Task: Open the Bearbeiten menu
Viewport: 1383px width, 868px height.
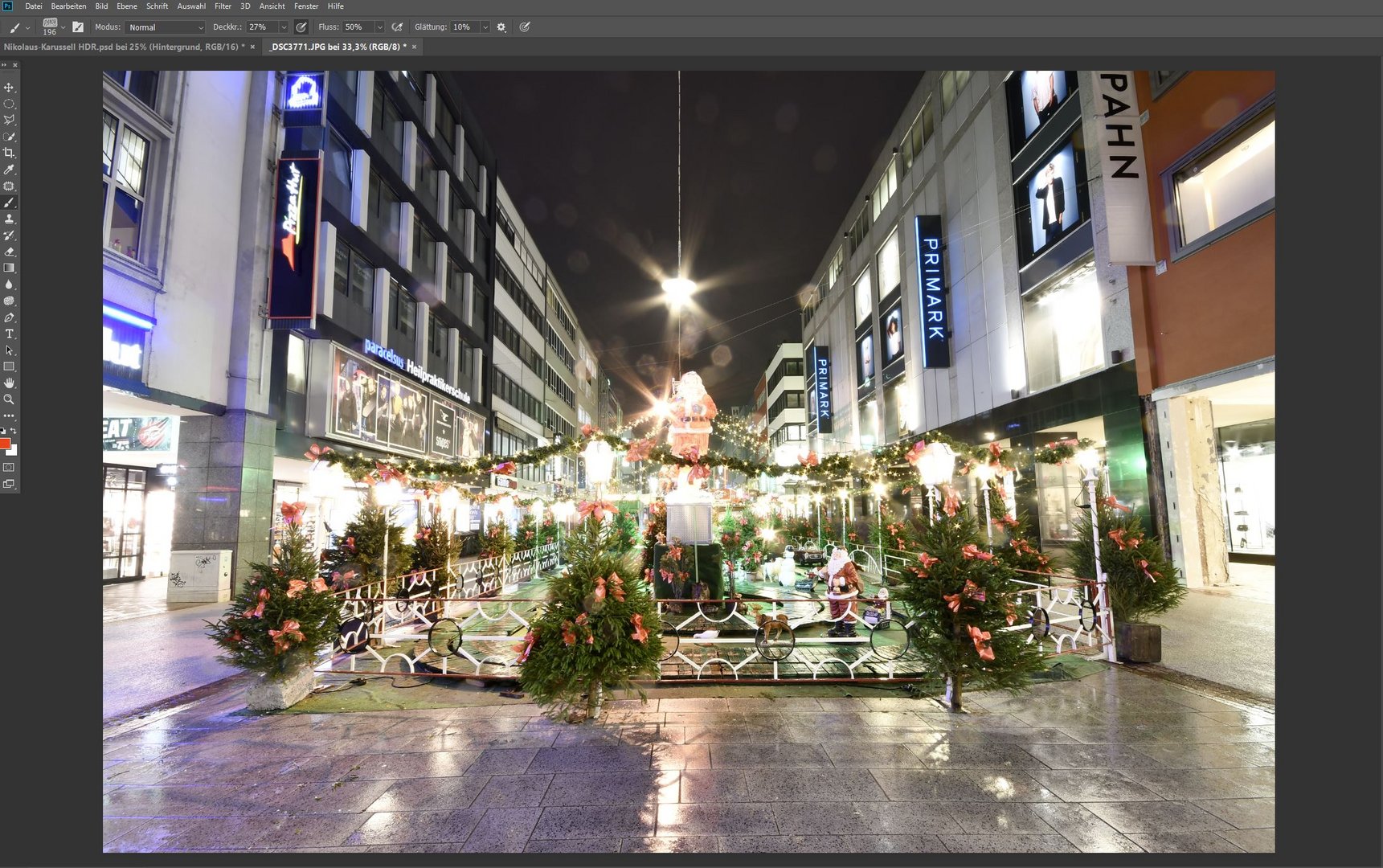Action: click(x=68, y=6)
